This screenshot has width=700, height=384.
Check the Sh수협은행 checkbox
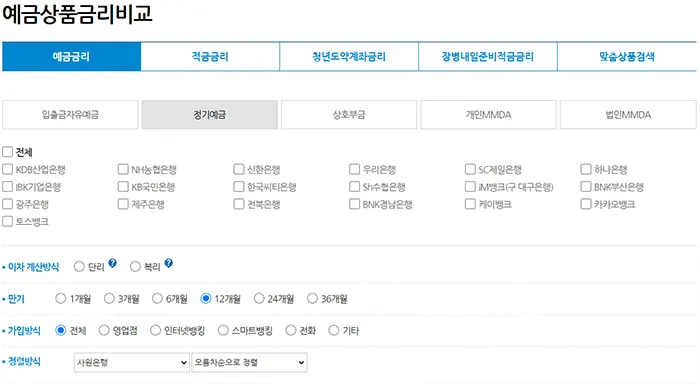click(x=354, y=187)
